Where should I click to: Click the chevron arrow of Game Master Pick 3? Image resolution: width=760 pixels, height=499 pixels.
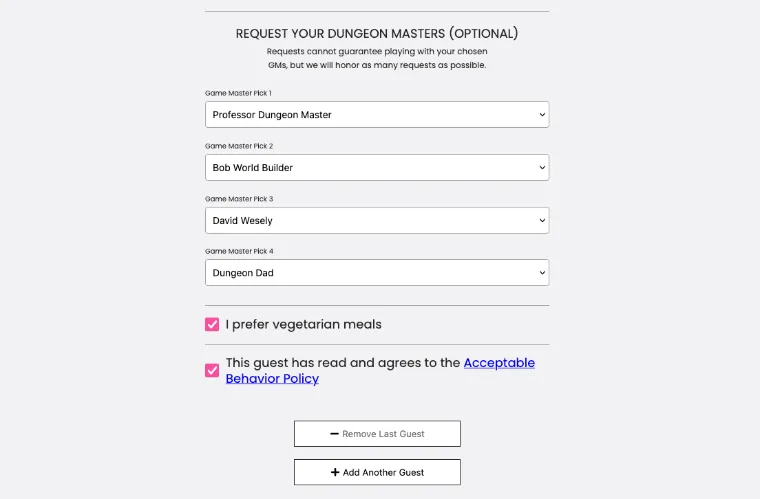point(542,220)
